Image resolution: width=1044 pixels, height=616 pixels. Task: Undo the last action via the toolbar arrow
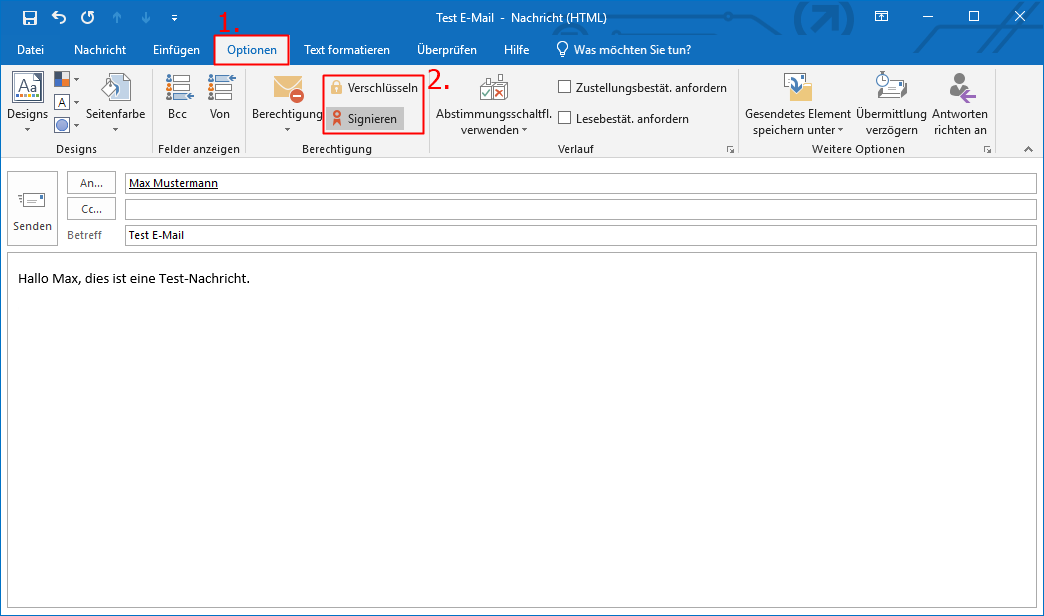tap(59, 17)
